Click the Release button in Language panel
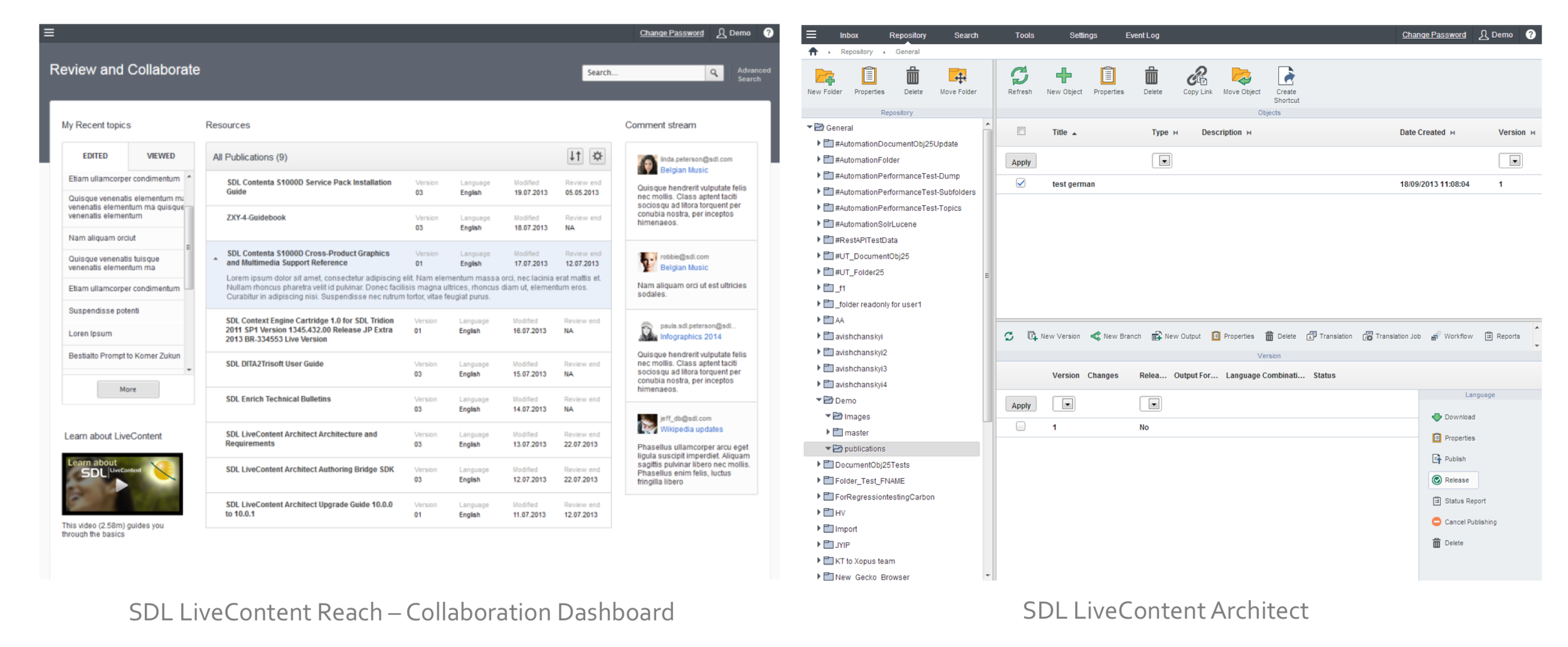 [1453, 480]
